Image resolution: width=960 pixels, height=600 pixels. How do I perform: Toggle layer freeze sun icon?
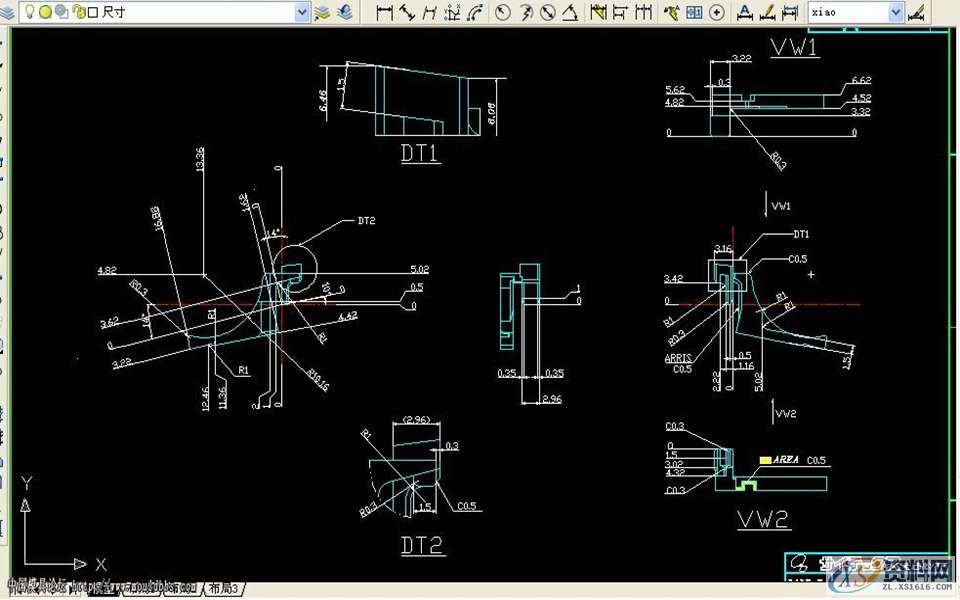point(45,12)
